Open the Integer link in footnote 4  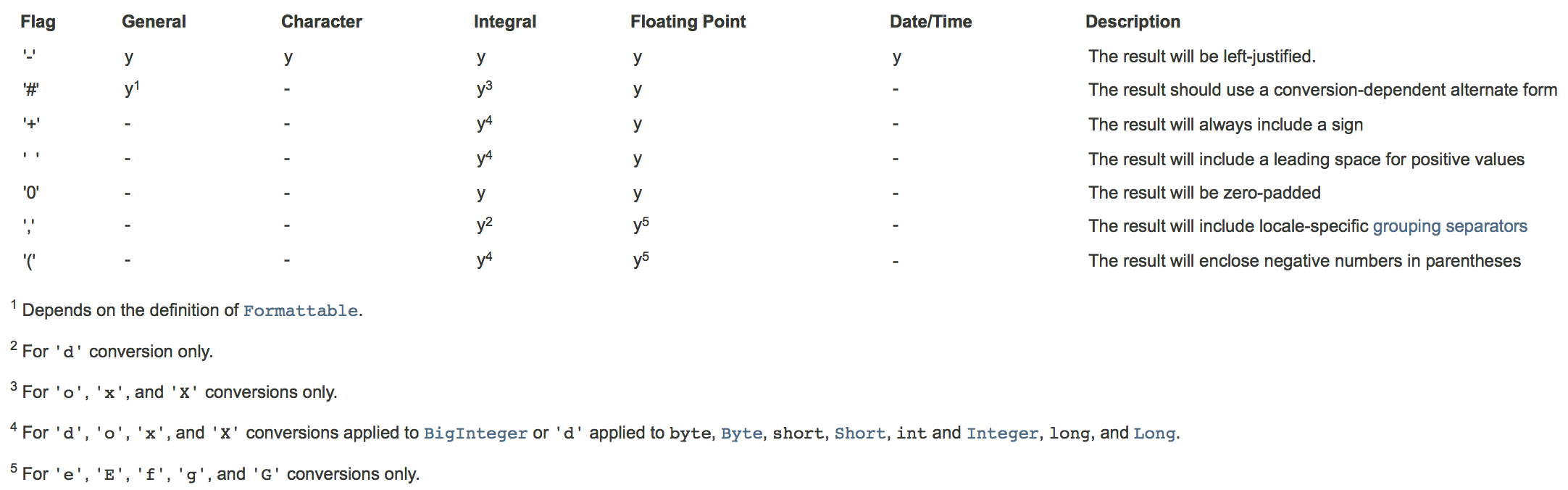tap(1003, 433)
